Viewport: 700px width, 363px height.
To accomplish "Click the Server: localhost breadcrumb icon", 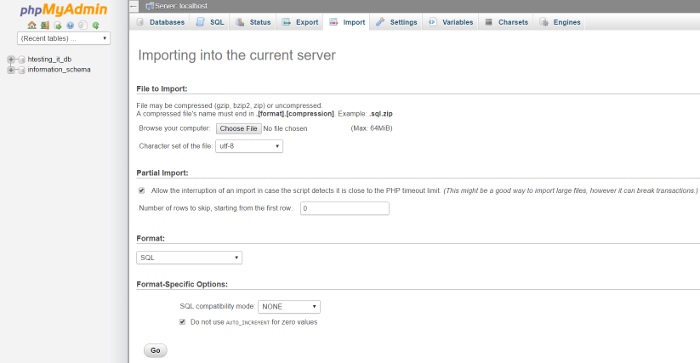I will (150, 6).
